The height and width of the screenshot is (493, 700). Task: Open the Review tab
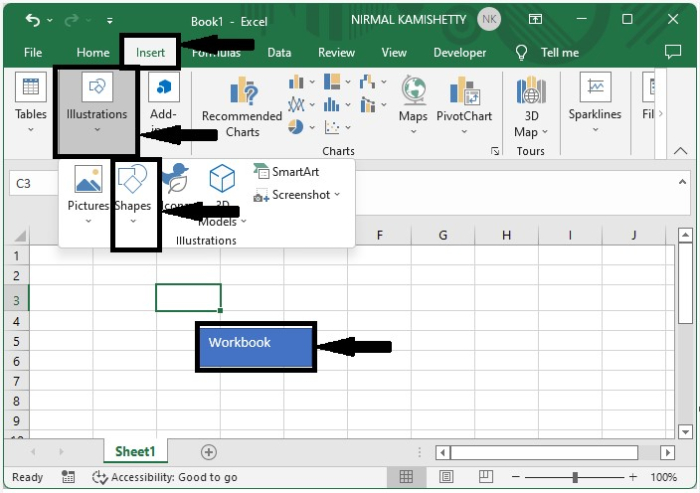tap(336, 53)
